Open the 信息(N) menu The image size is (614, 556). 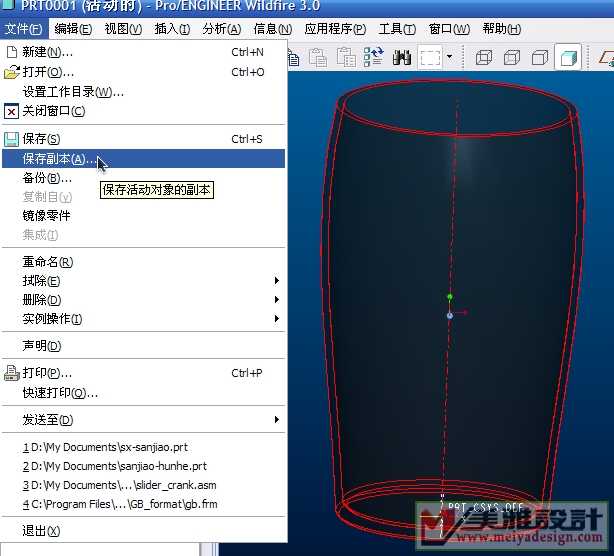(x=273, y=29)
